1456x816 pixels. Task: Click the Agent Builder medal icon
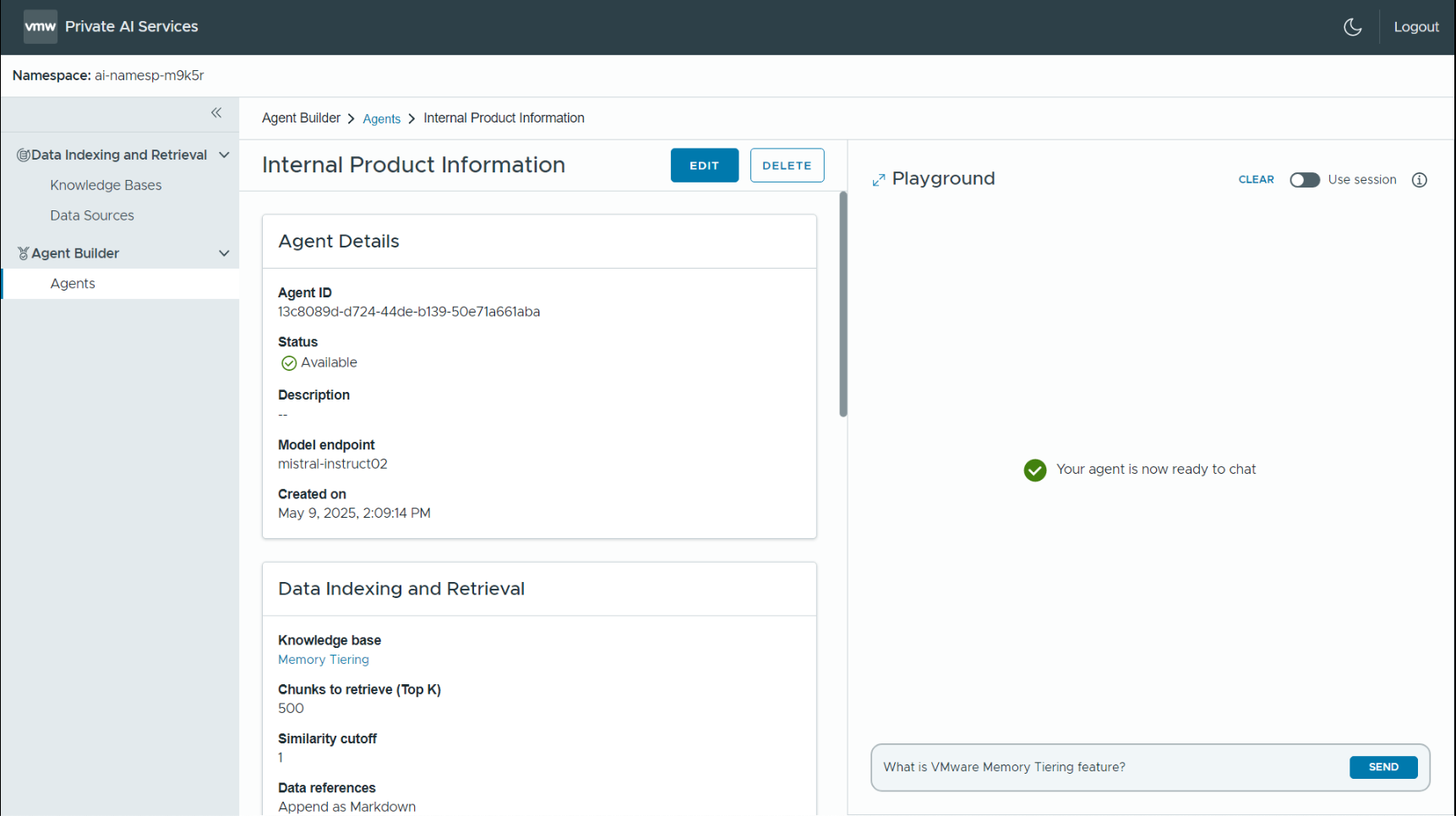24,253
